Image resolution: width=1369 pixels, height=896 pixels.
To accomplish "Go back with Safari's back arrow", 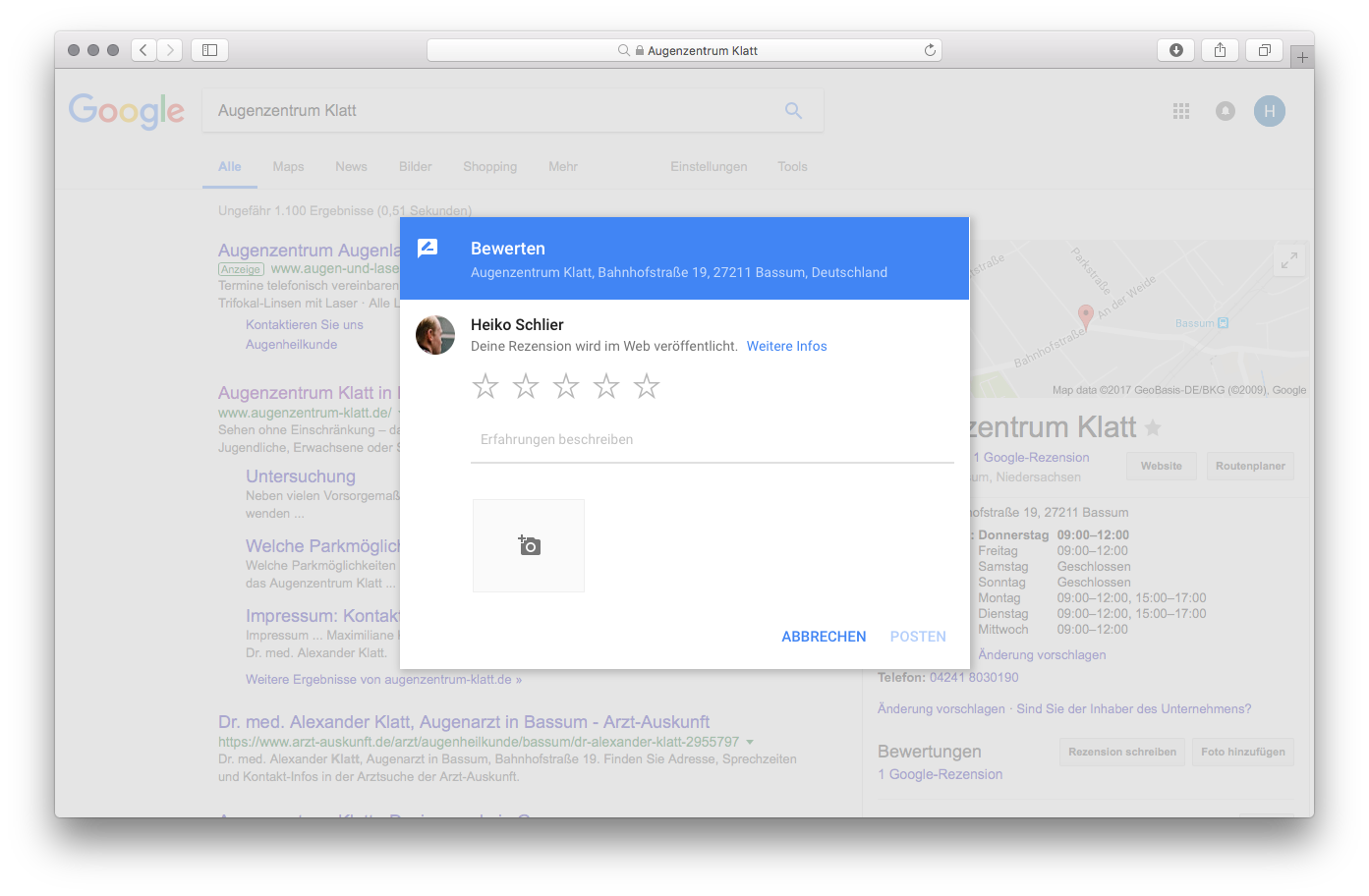I will [x=143, y=50].
